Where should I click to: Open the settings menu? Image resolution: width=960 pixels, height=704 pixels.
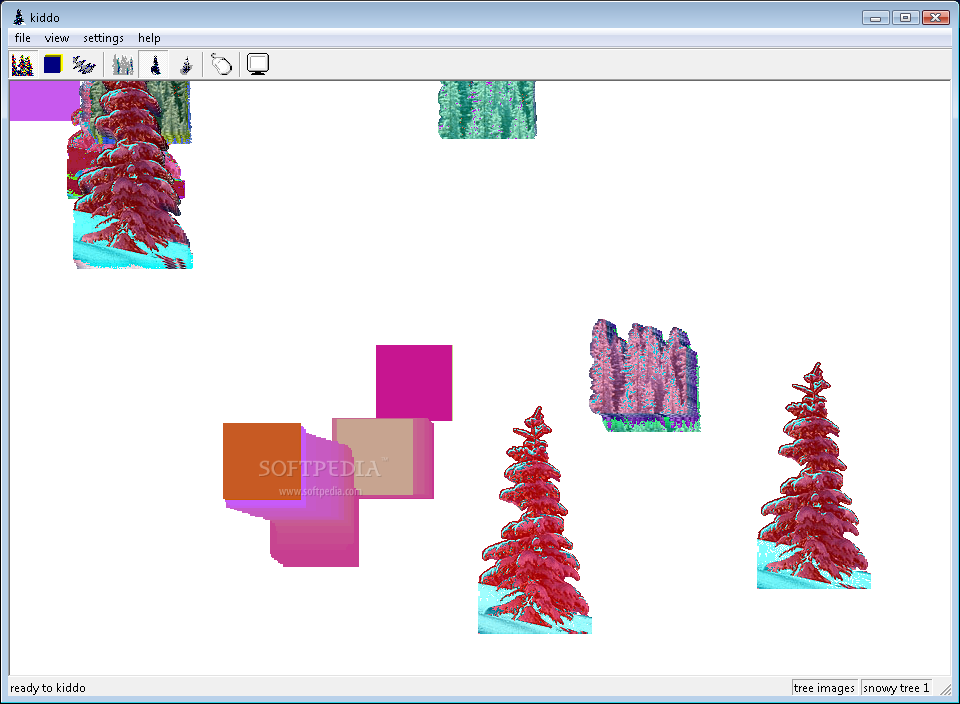(x=103, y=38)
